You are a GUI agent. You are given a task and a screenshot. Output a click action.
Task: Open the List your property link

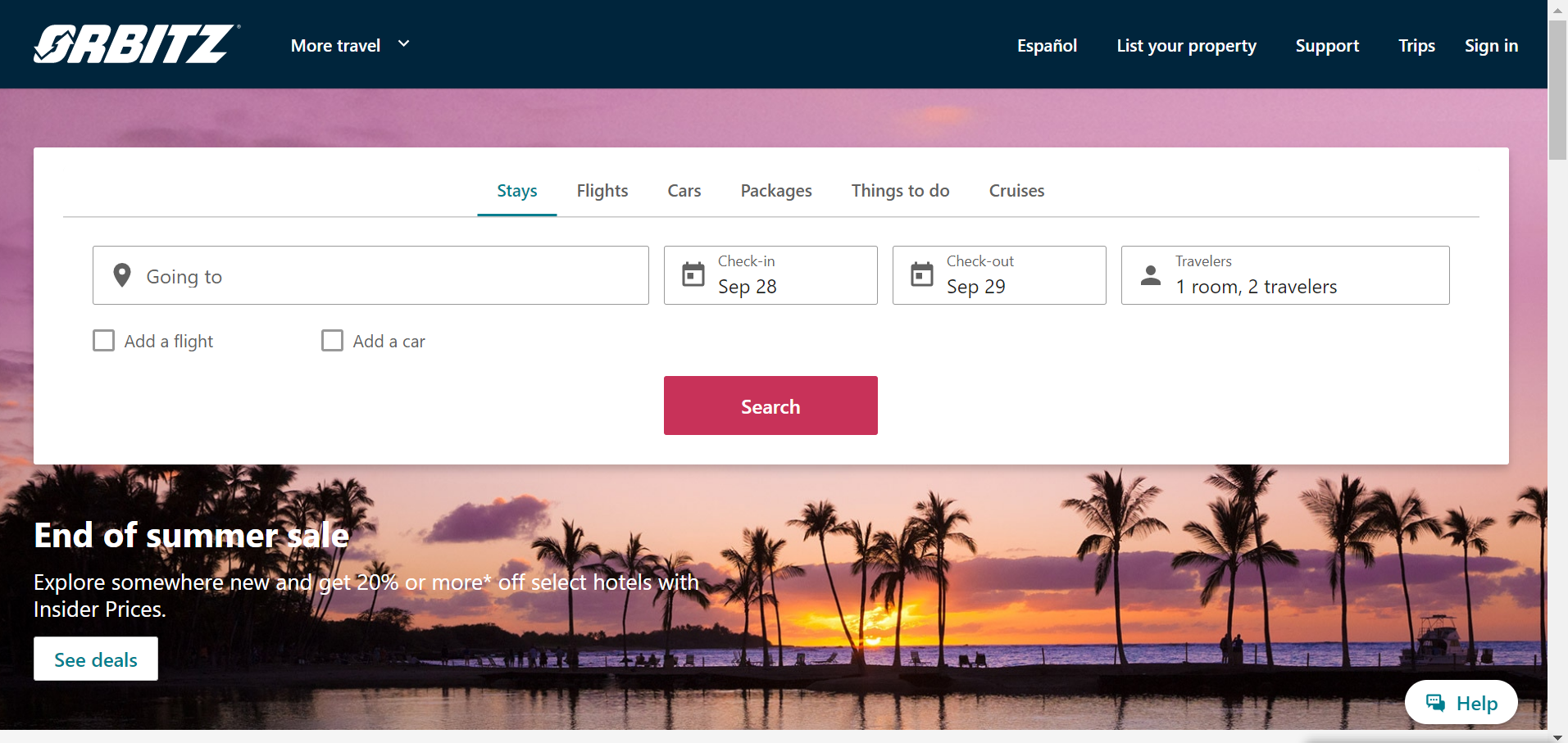point(1186,46)
